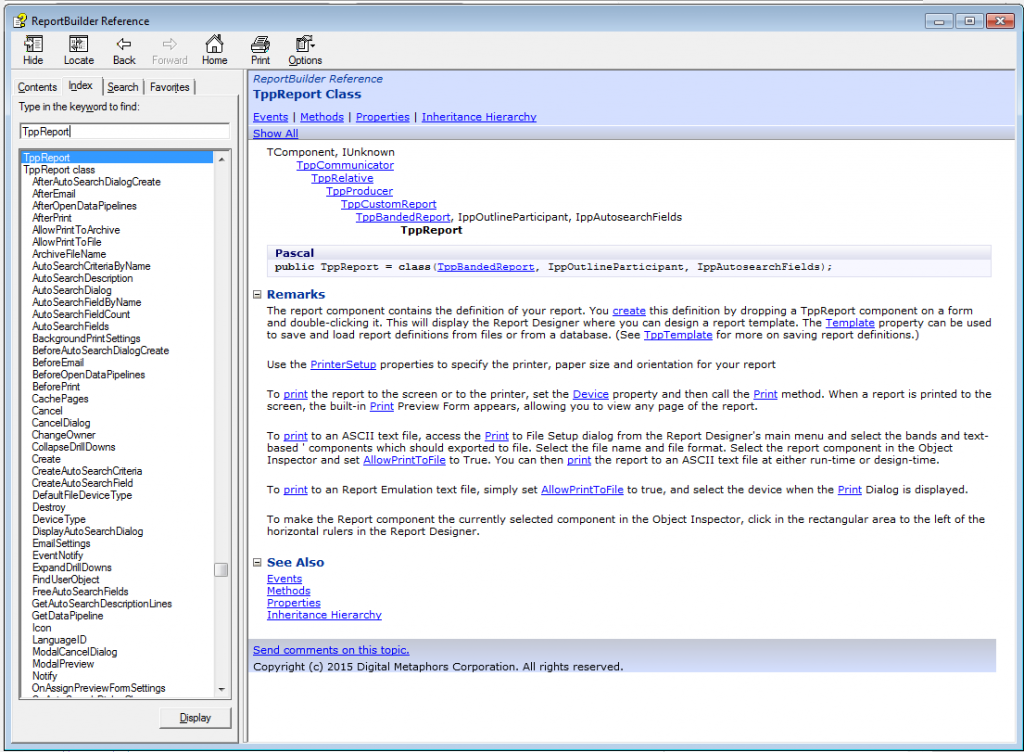This screenshot has width=1024, height=752.
Task: Click the Inheritance Hierarchy header link
Action: coord(478,117)
